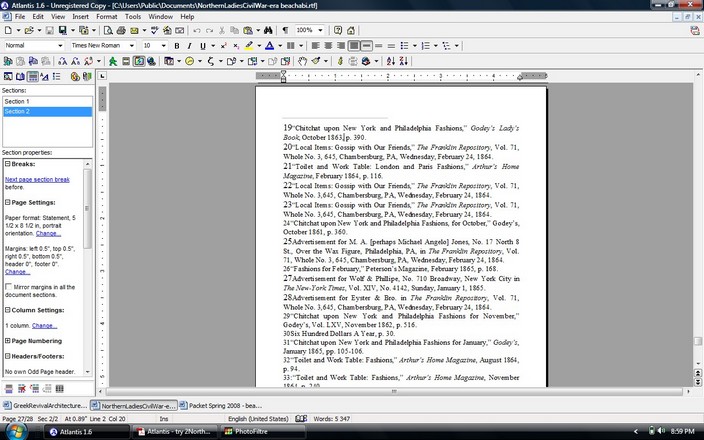Center align text
Viewport: 704px width, 440px height.
[328, 46]
